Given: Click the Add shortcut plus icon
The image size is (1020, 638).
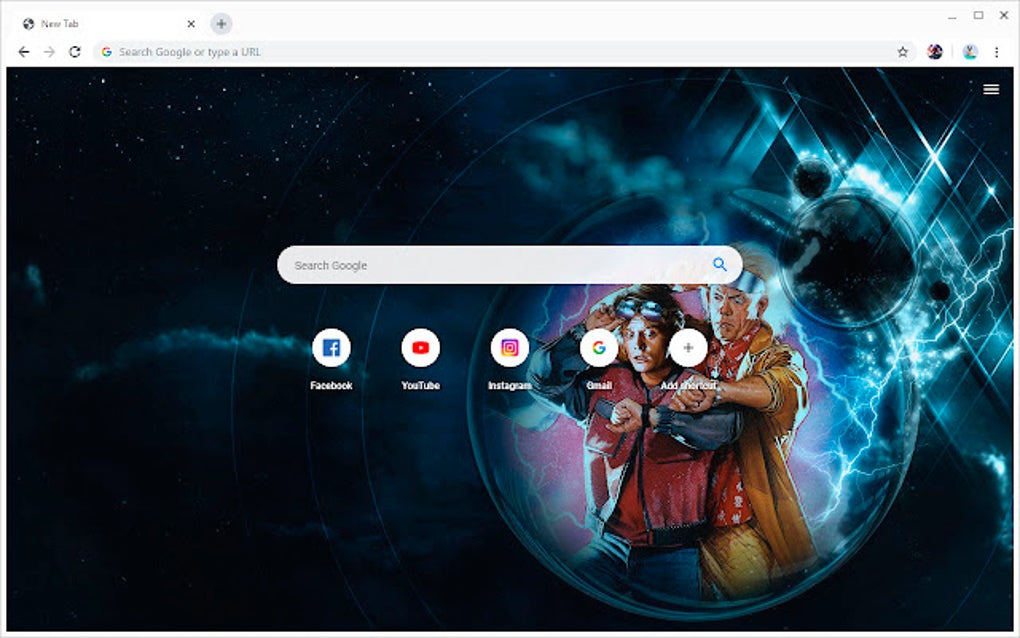Looking at the screenshot, I should point(688,348).
